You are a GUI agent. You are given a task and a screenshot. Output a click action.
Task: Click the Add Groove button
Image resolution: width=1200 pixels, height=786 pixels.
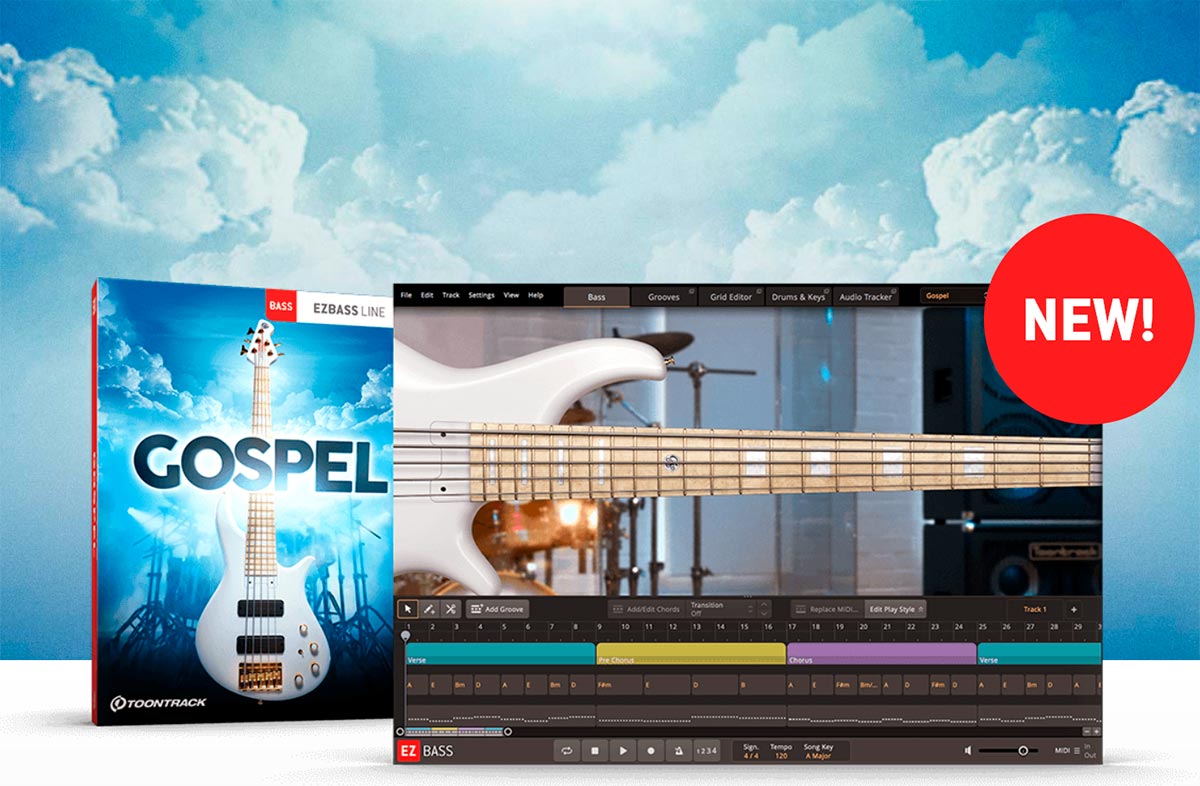[x=497, y=608]
